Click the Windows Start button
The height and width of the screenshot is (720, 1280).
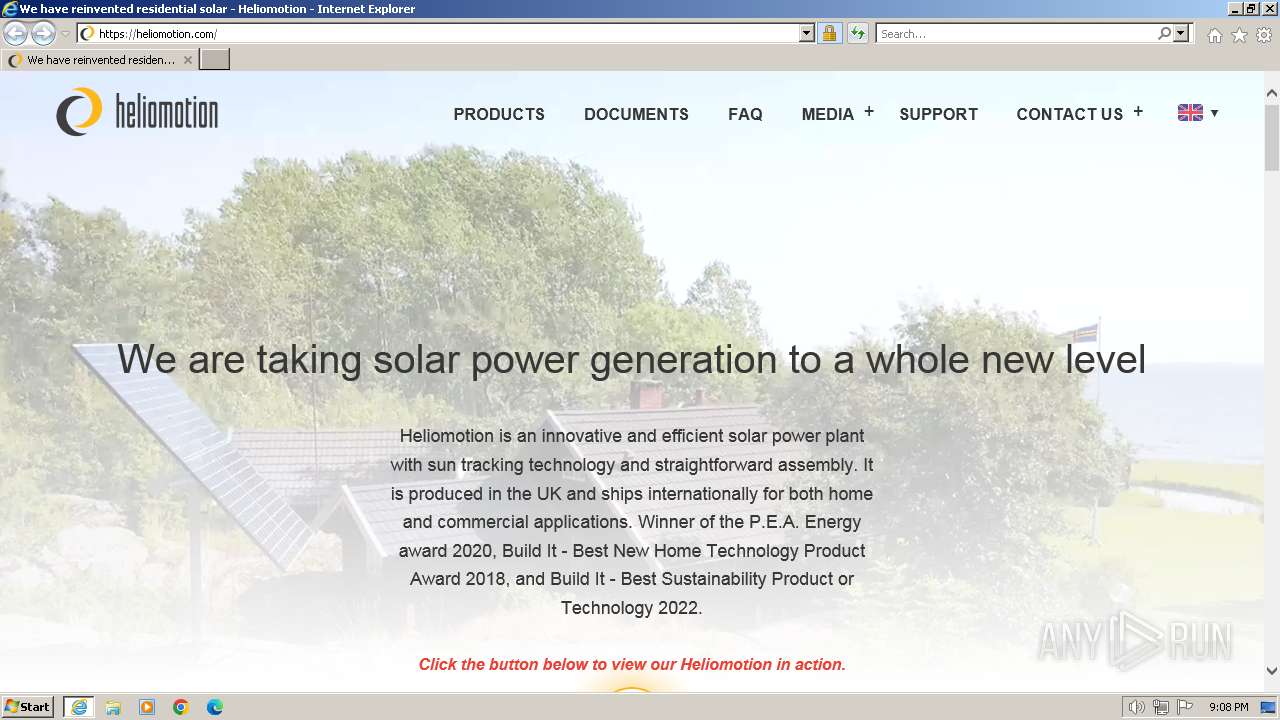click(x=28, y=707)
